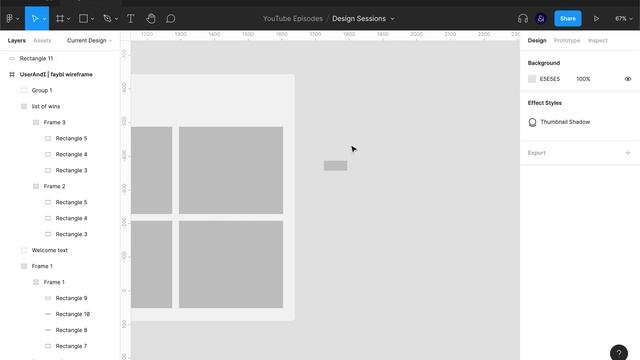Select the upper right gray rectangle in frame
Viewport: 640px width, 360px height.
(231, 170)
